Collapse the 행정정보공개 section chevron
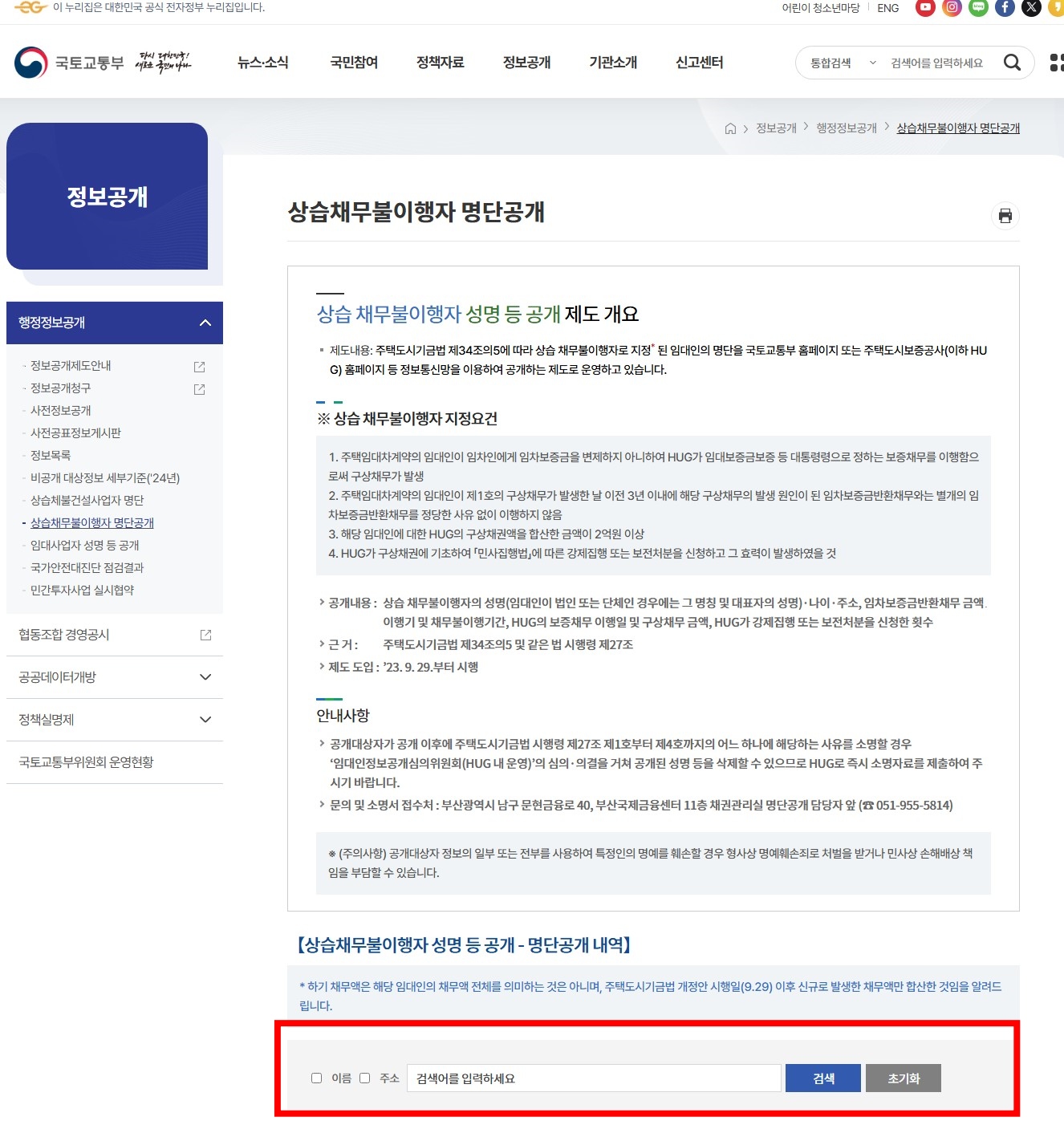1064x1129 pixels. pos(205,323)
